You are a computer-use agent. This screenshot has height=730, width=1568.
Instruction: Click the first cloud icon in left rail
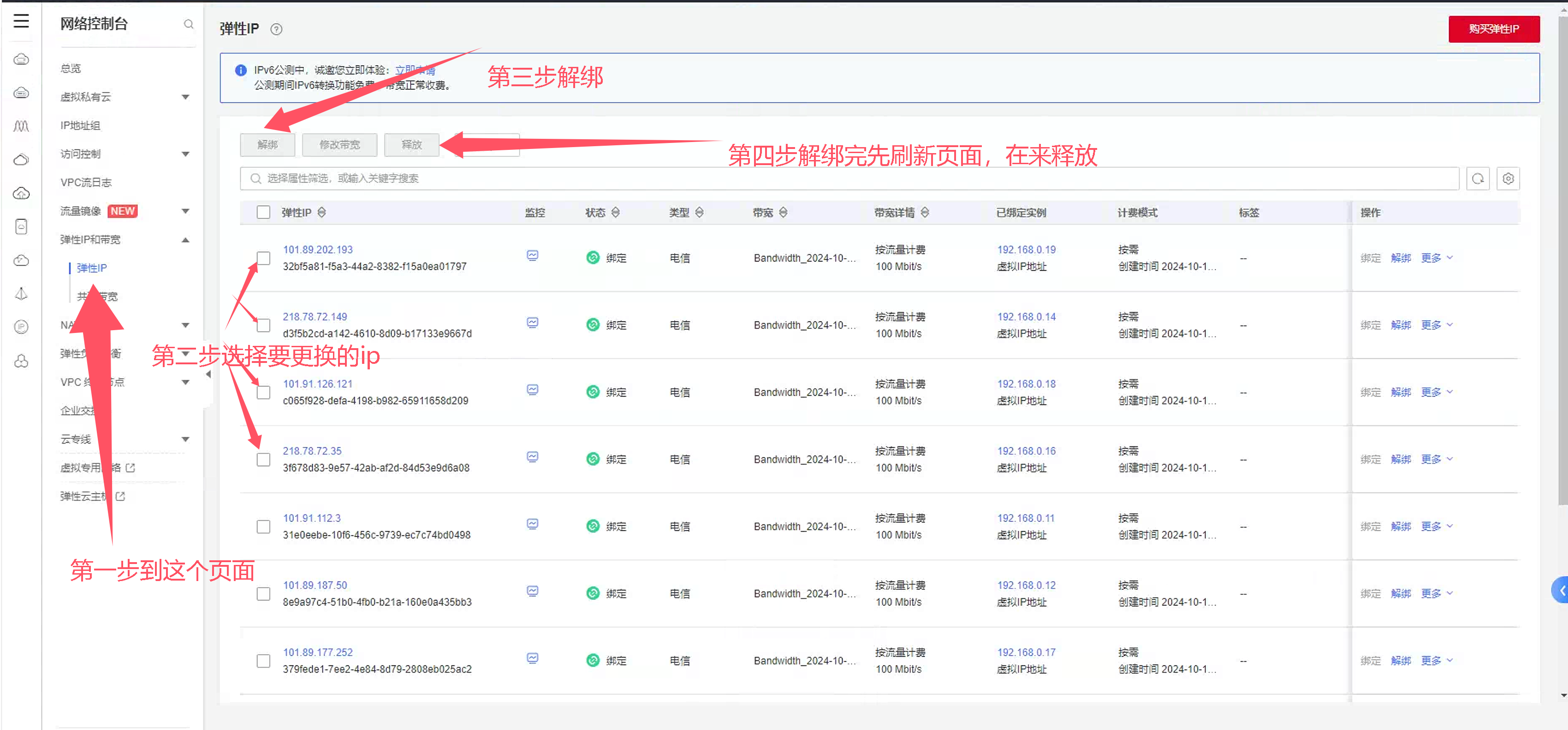point(21,59)
